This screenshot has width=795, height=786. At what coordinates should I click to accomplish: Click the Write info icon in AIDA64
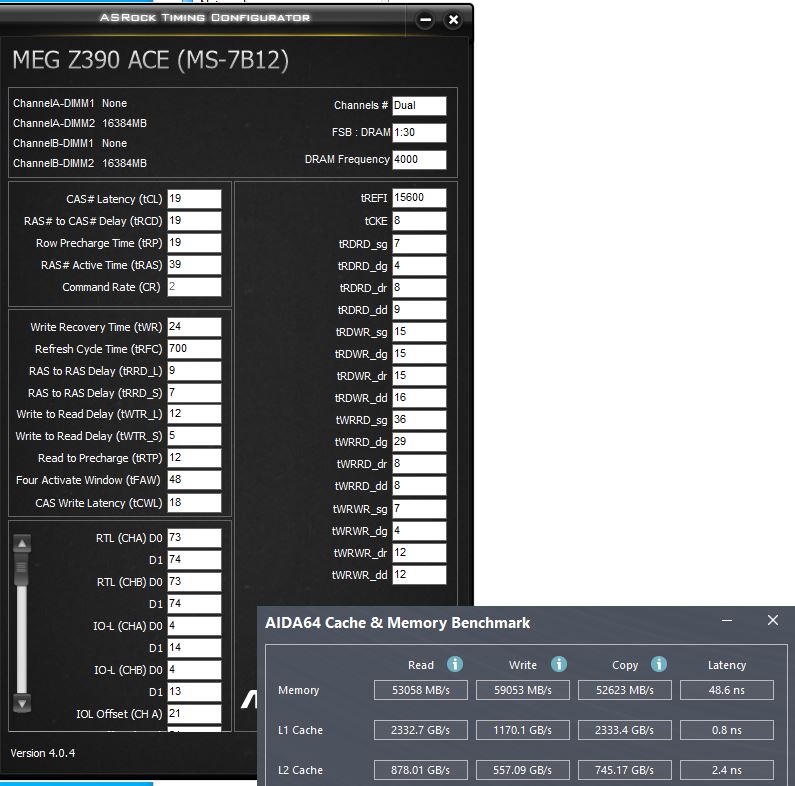click(x=559, y=664)
